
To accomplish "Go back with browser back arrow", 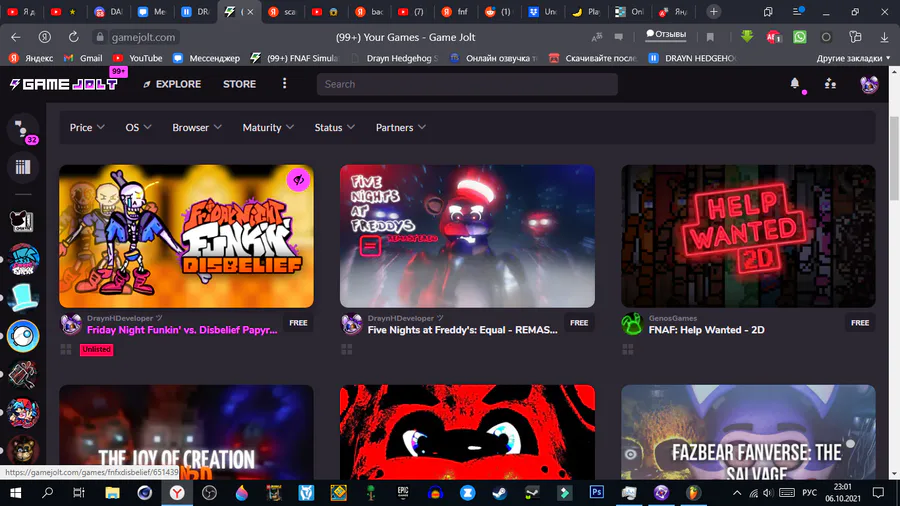I will point(15,37).
